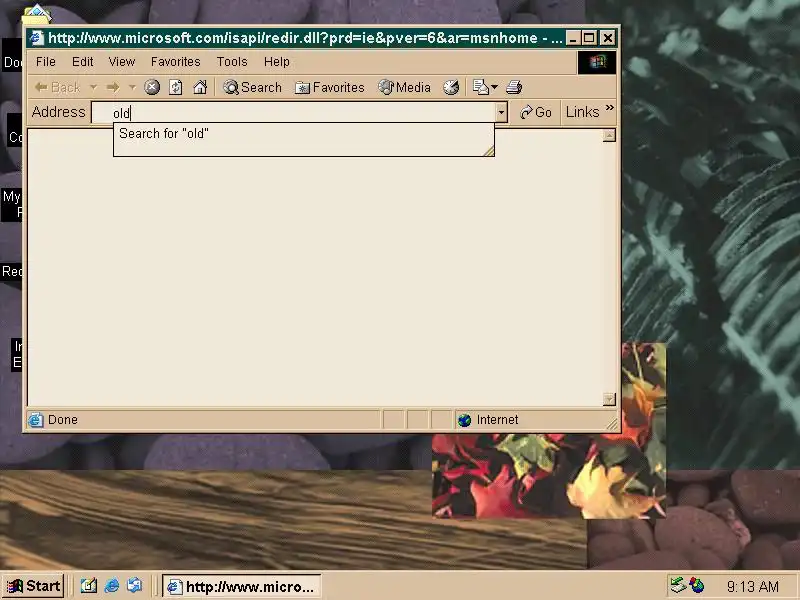800x600 pixels.
Task: Open the View menu
Action: click(x=121, y=62)
